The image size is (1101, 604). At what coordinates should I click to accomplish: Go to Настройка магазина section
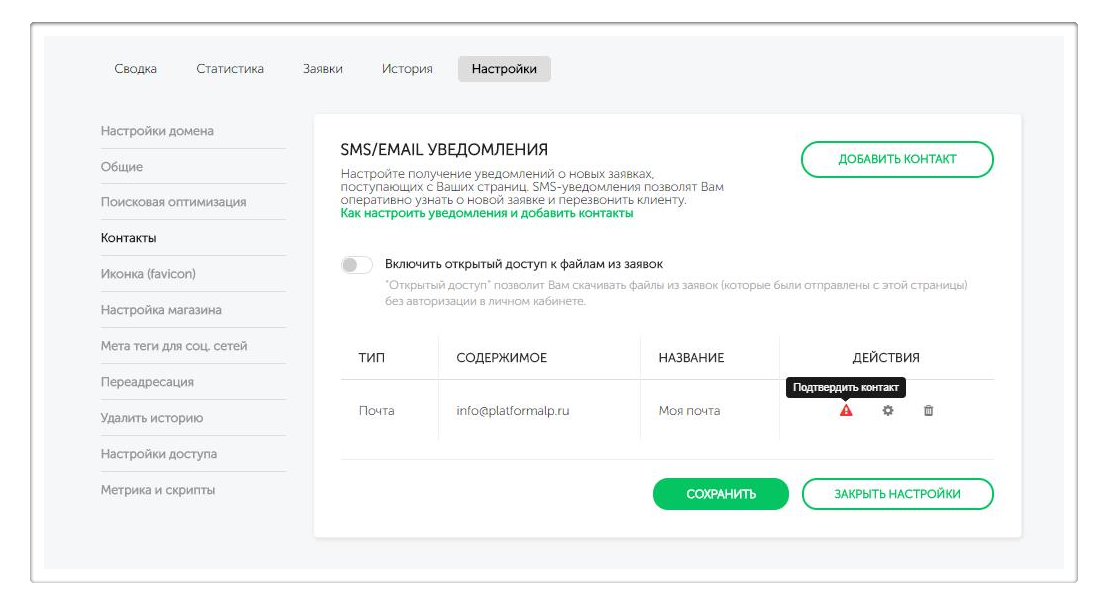click(x=161, y=310)
